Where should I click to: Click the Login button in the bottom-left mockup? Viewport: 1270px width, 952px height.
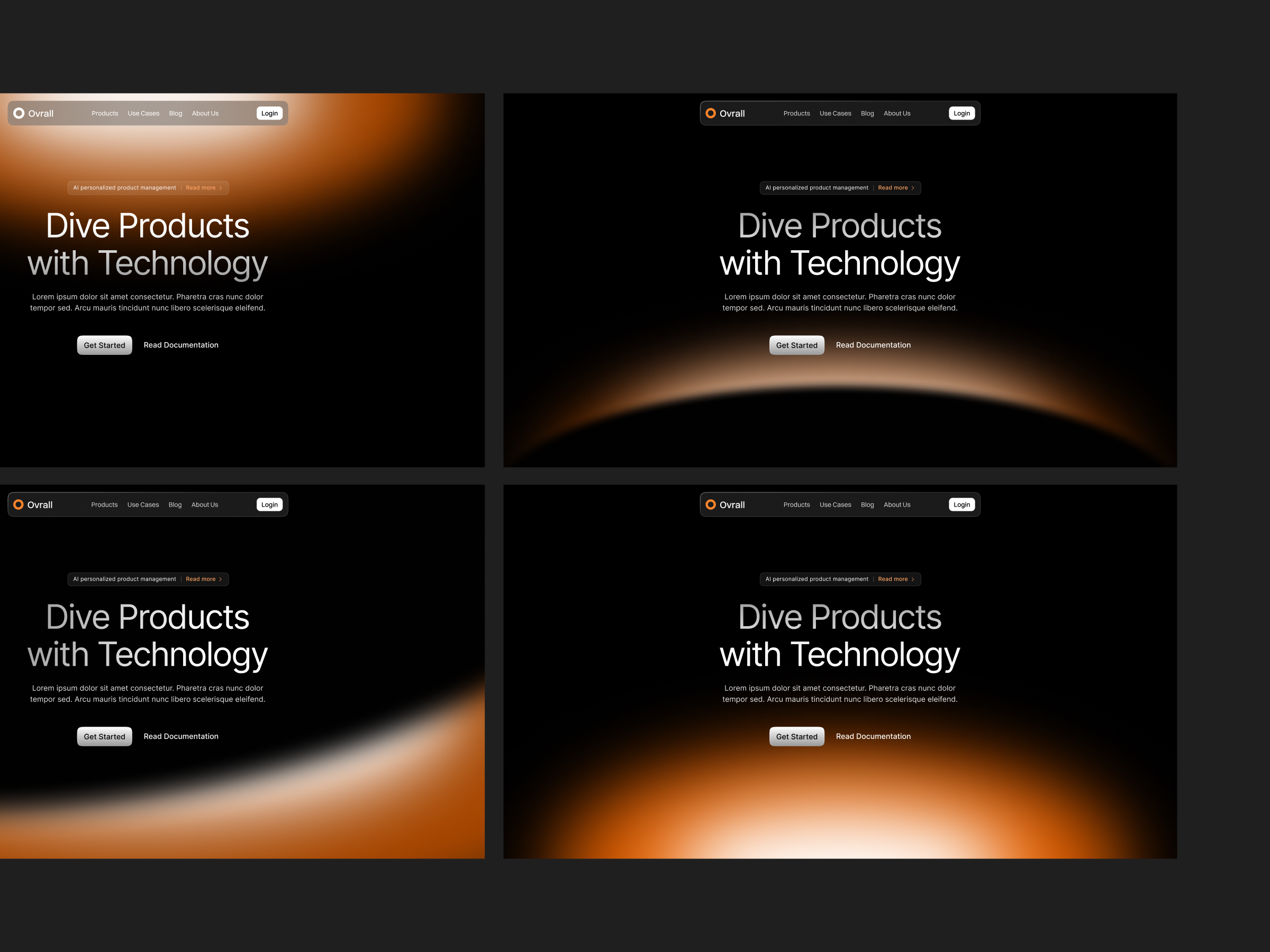[x=269, y=505]
